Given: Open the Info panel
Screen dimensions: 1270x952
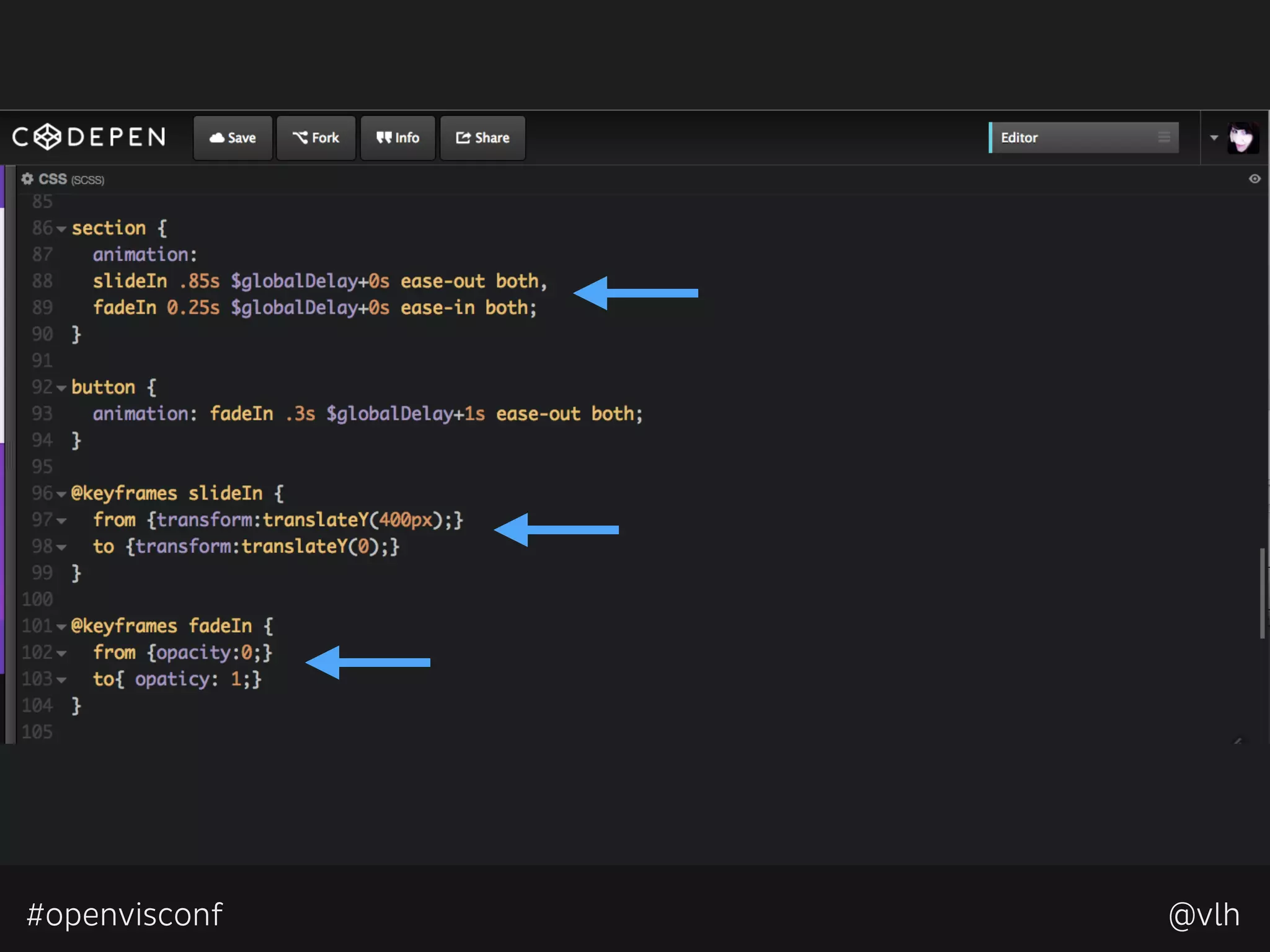Looking at the screenshot, I should 397,138.
